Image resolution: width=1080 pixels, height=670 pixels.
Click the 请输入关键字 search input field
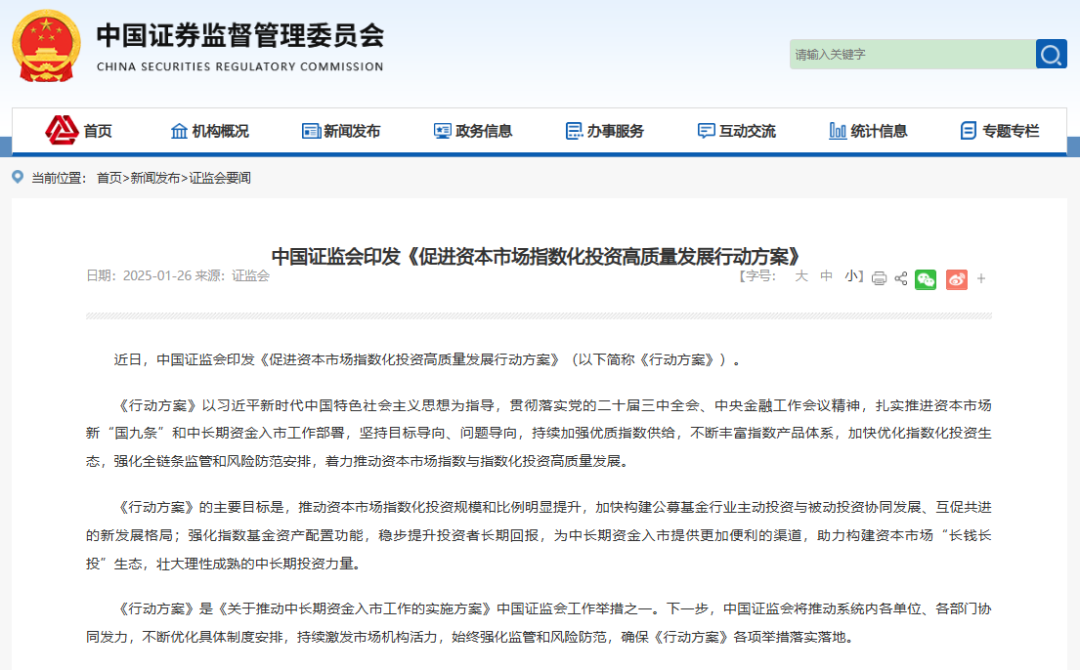click(x=912, y=54)
